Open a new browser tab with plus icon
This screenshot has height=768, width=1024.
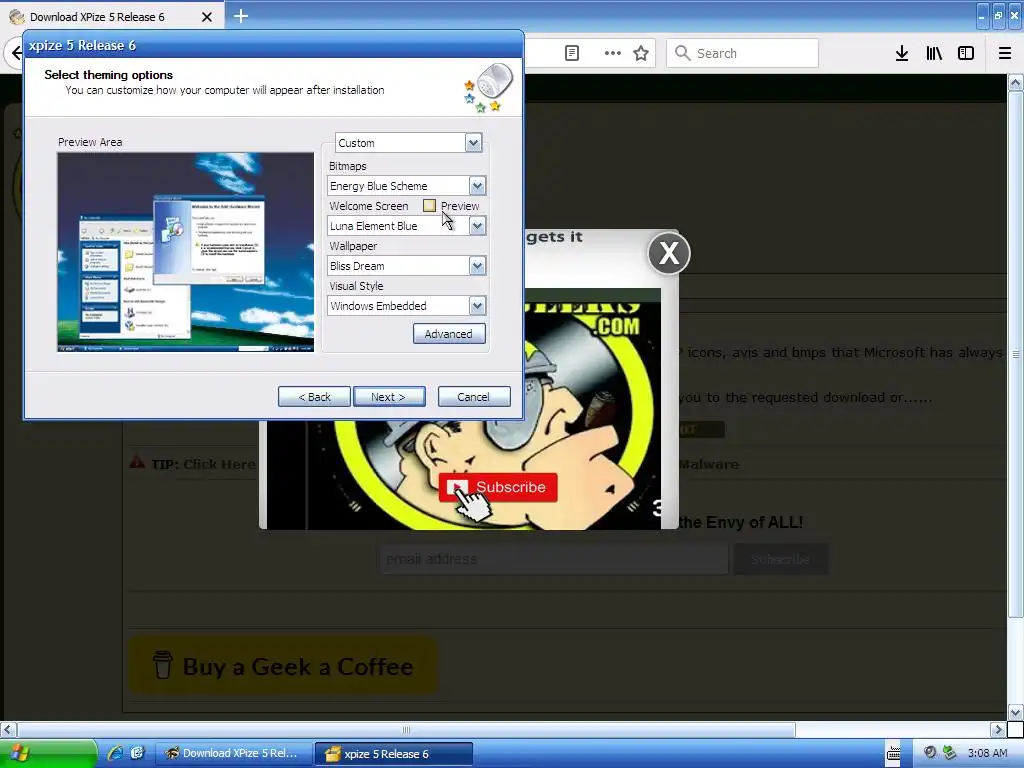(240, 16)
